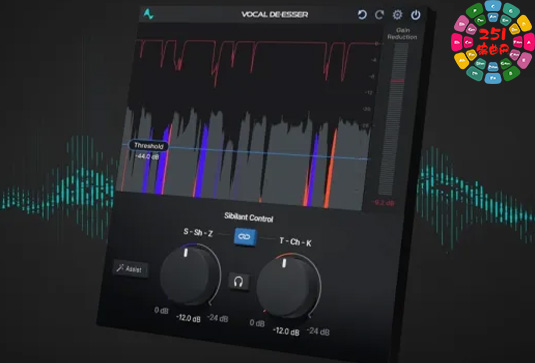Viewport: 535px width, 363px height.
Task: Click the redo arrow icon
Action: pyautogui.click(x=379, y=15)
